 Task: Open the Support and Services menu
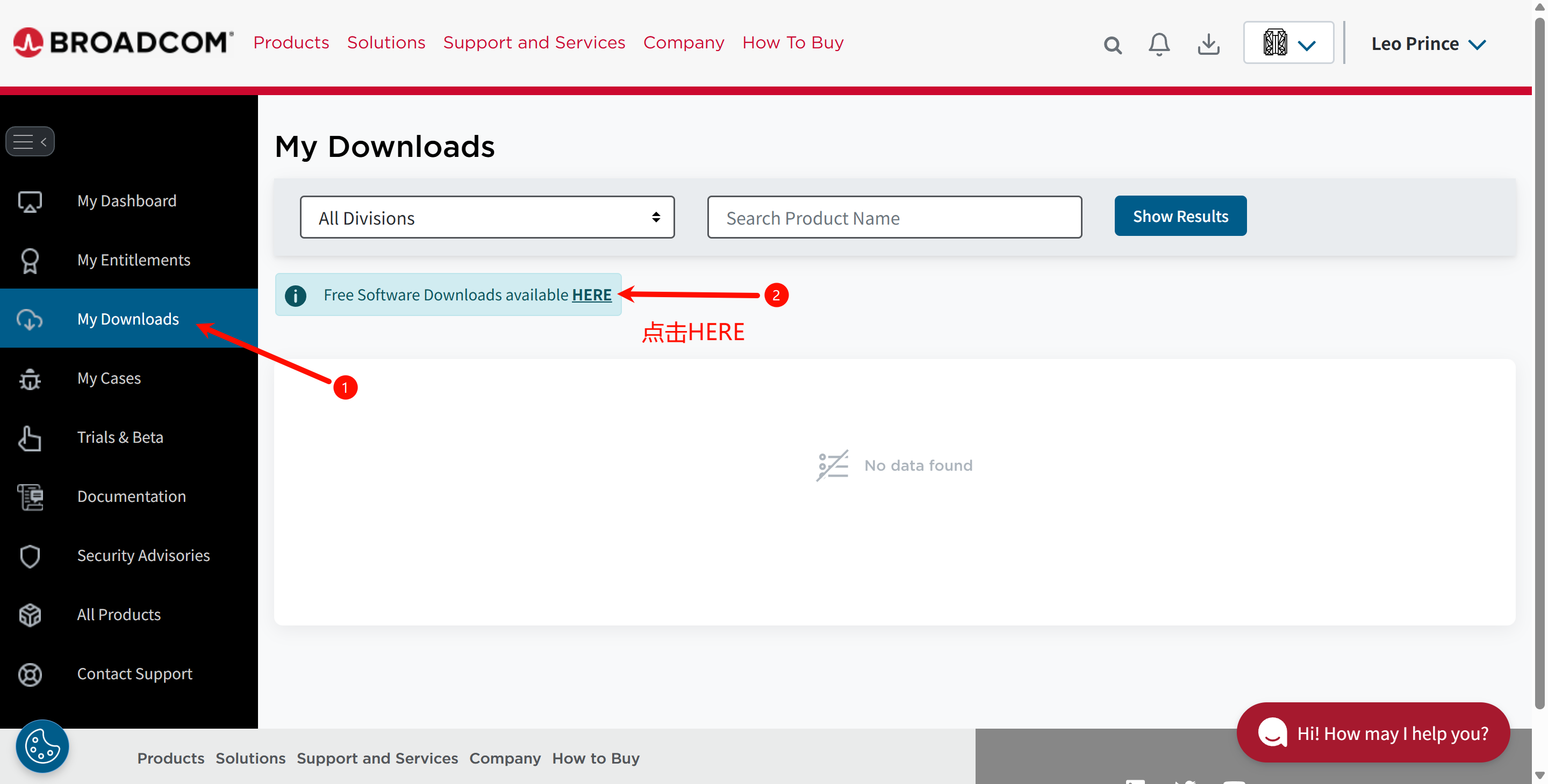point(534,42)
